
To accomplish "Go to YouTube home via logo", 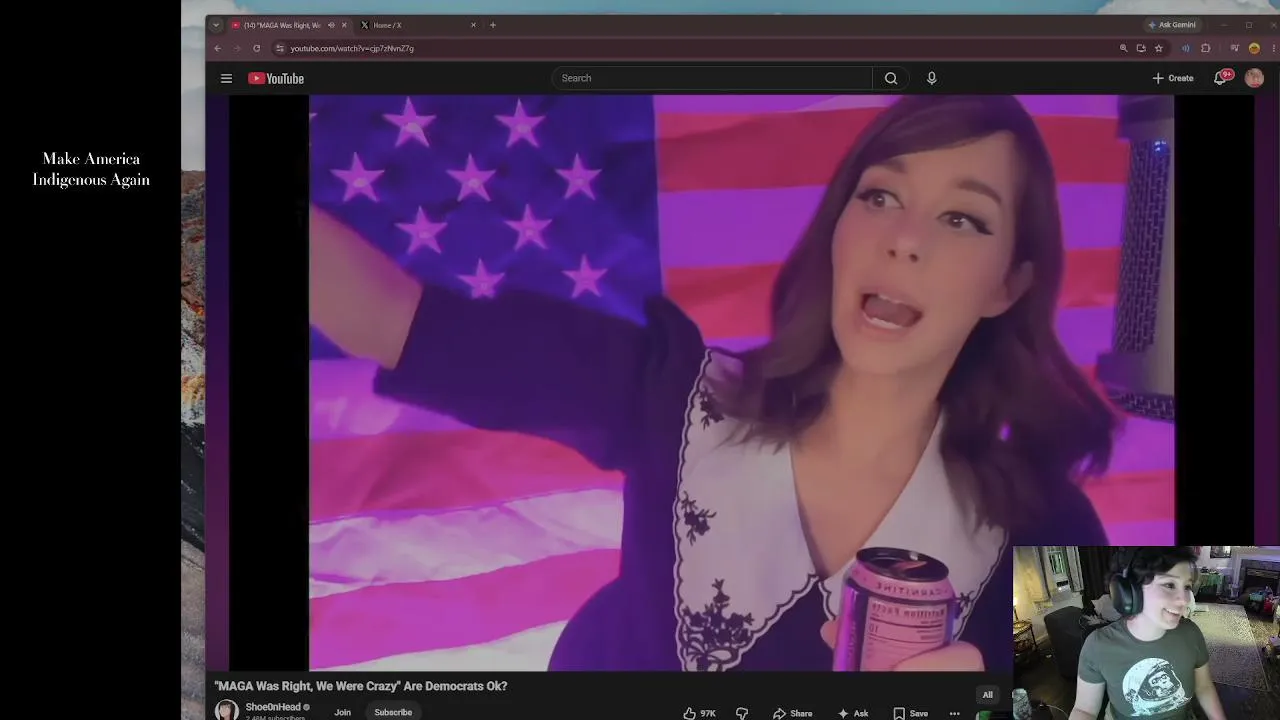I will pos(276,78).
